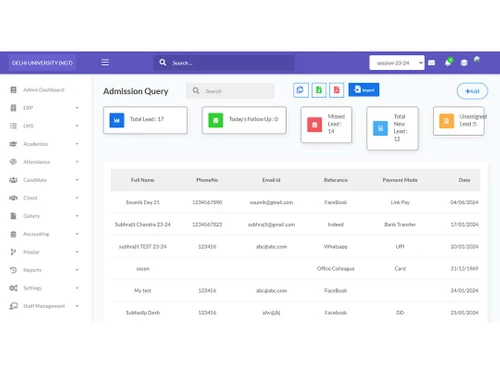The image size is (500, 375).
Task: Click DELHI UNIVERSITY (NGT) logo button
Action: coord(42,63)
